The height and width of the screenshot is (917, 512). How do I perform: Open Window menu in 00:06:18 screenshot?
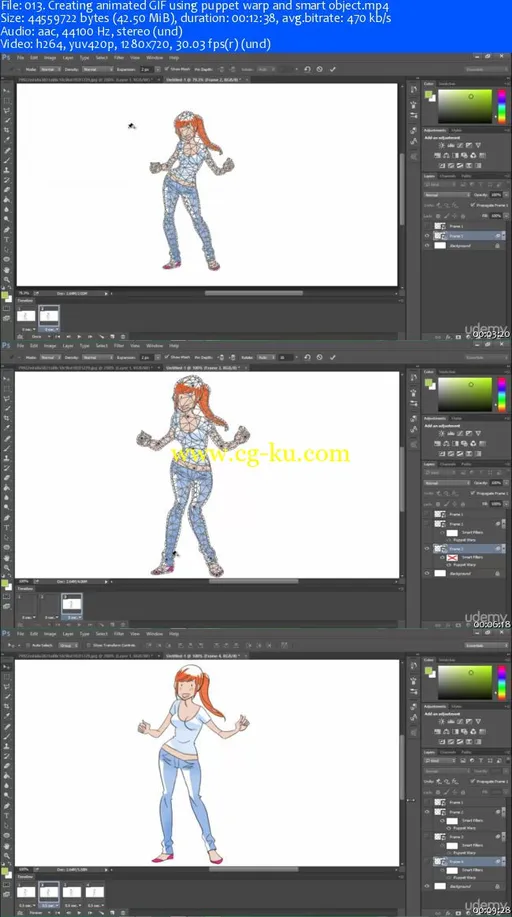[154, 346]
